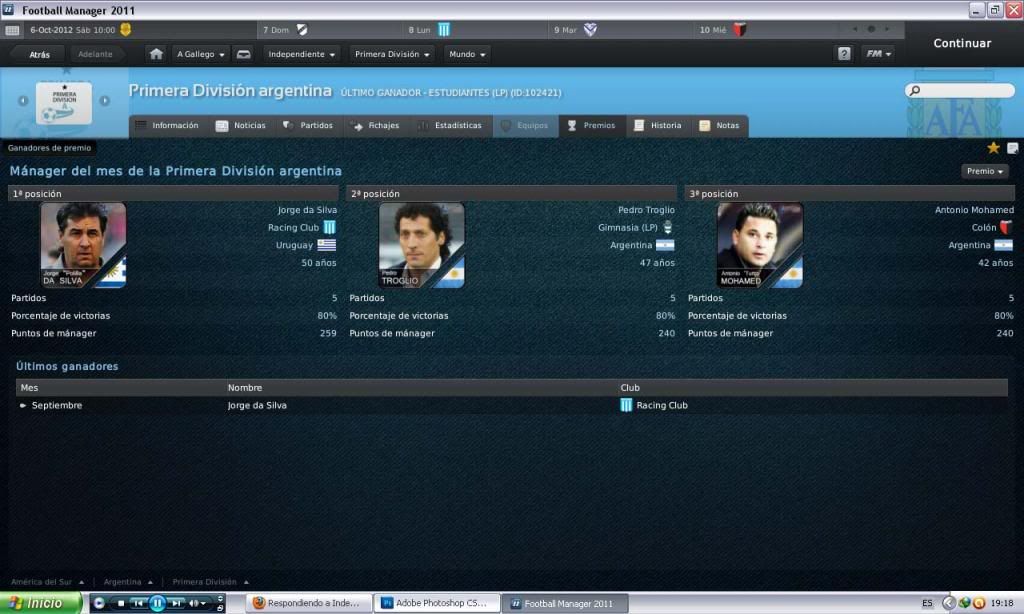Click the Primera División competition logo
Image resolution: width=1024 pixels, height=614 pixels.
pyautogui.click(x=64, y=103)
